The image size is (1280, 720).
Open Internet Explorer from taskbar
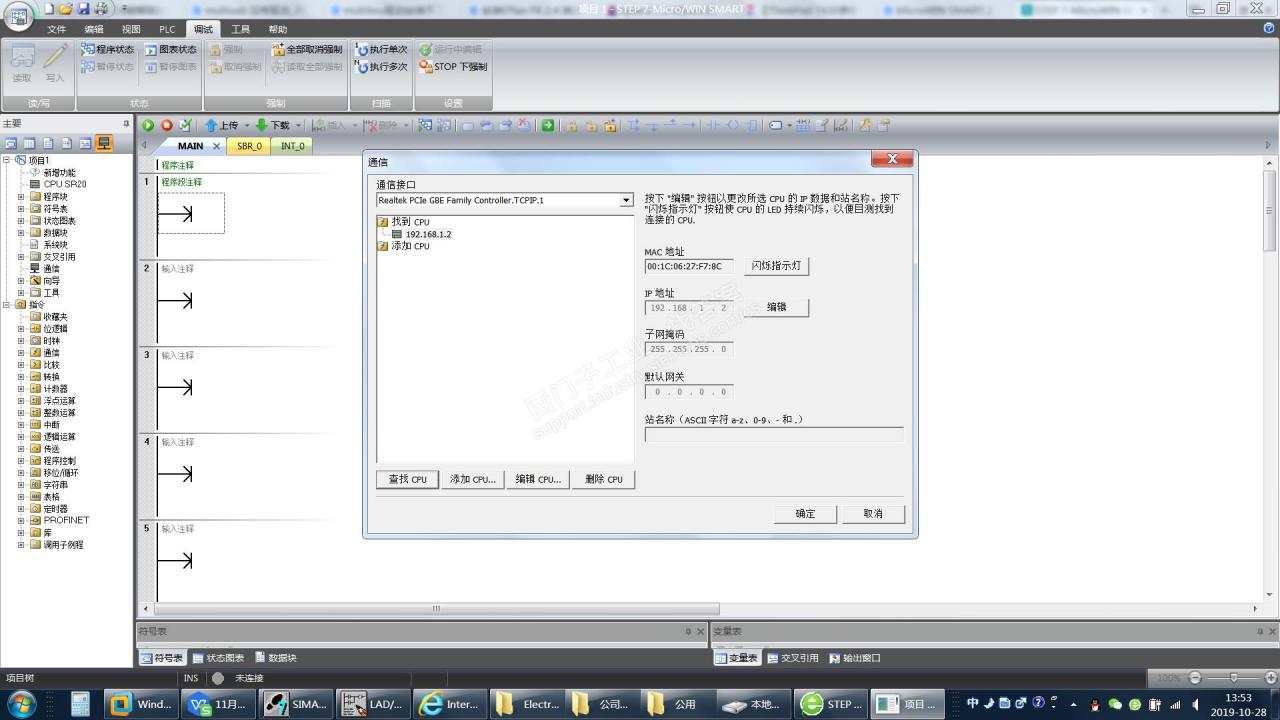pos(448,704)
